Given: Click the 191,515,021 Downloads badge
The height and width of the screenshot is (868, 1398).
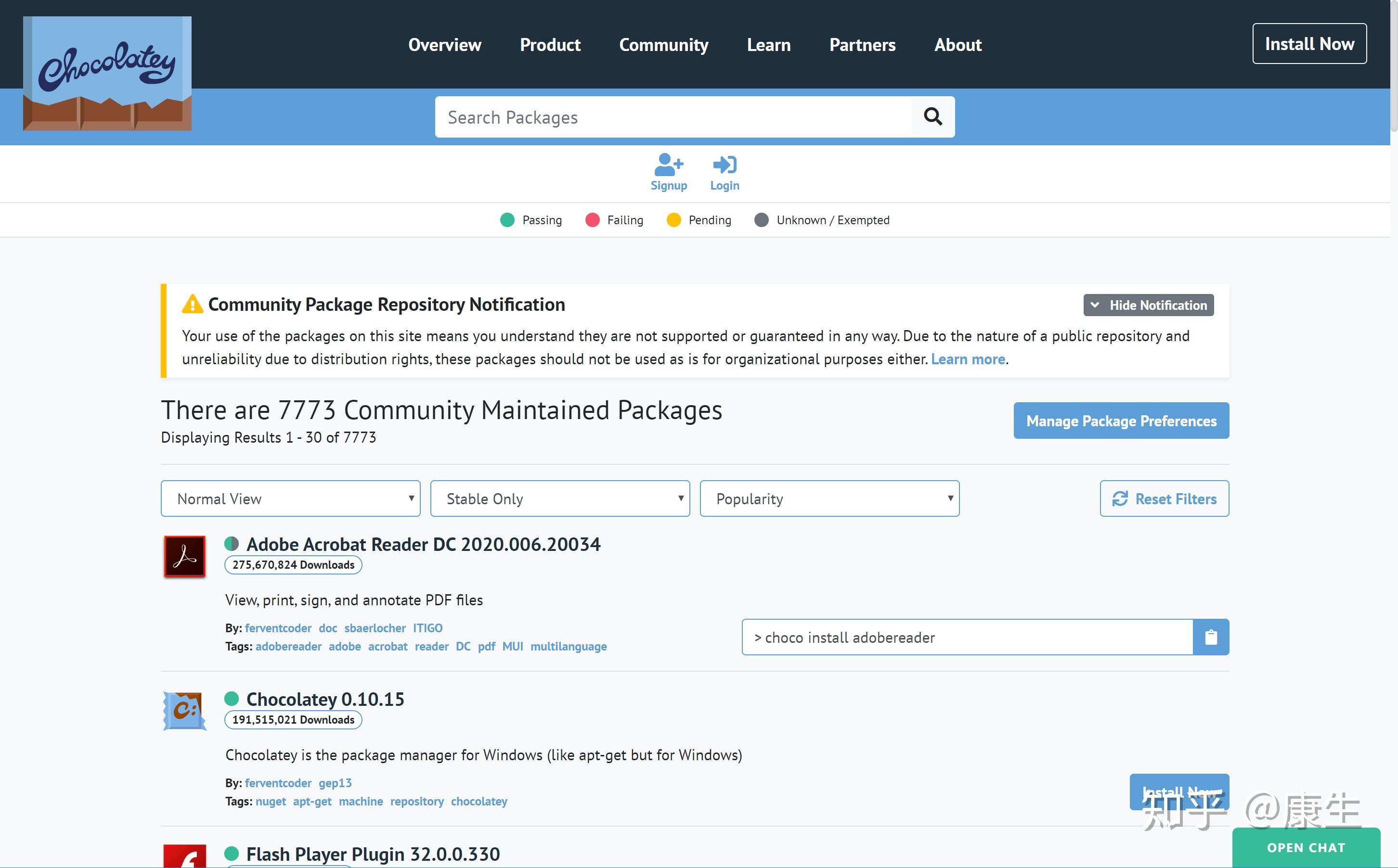Looking at the screenshot, I should coord(293,720).
